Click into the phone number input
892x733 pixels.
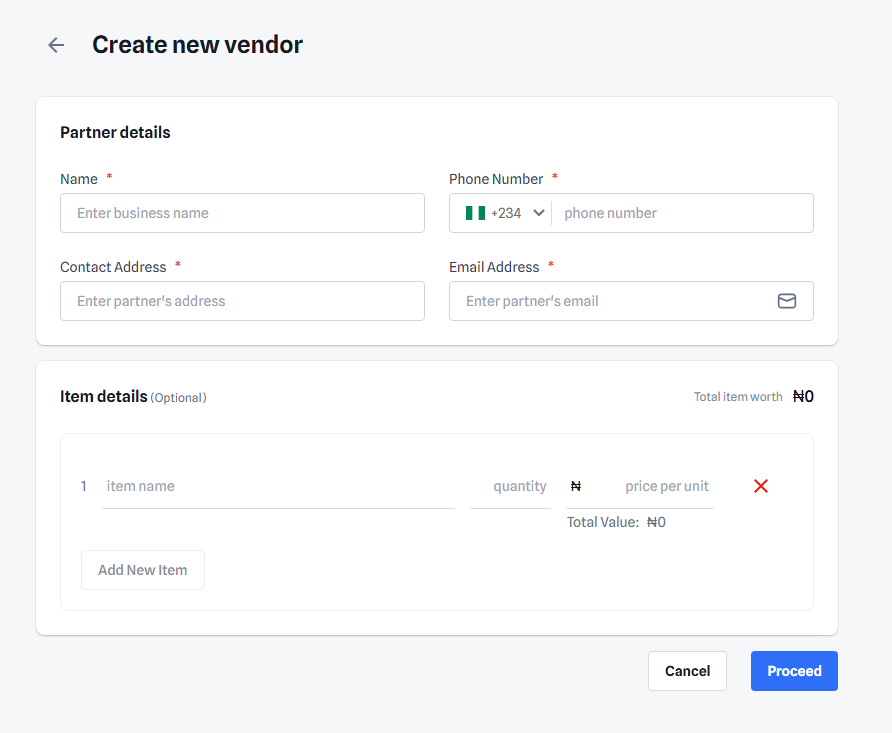click(683, 213)
